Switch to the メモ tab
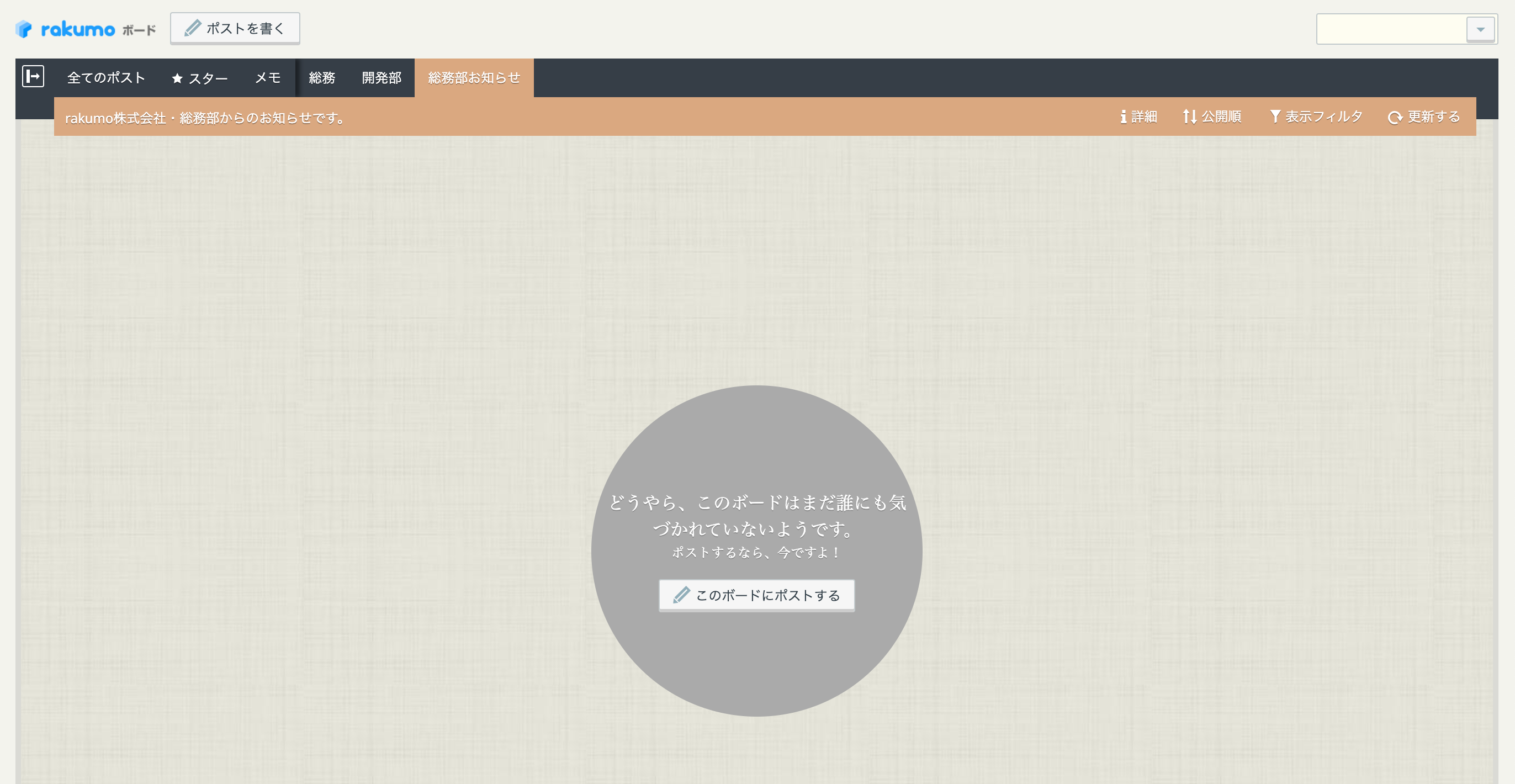This screenshot has width=1515, height=784. pos(268,78)
